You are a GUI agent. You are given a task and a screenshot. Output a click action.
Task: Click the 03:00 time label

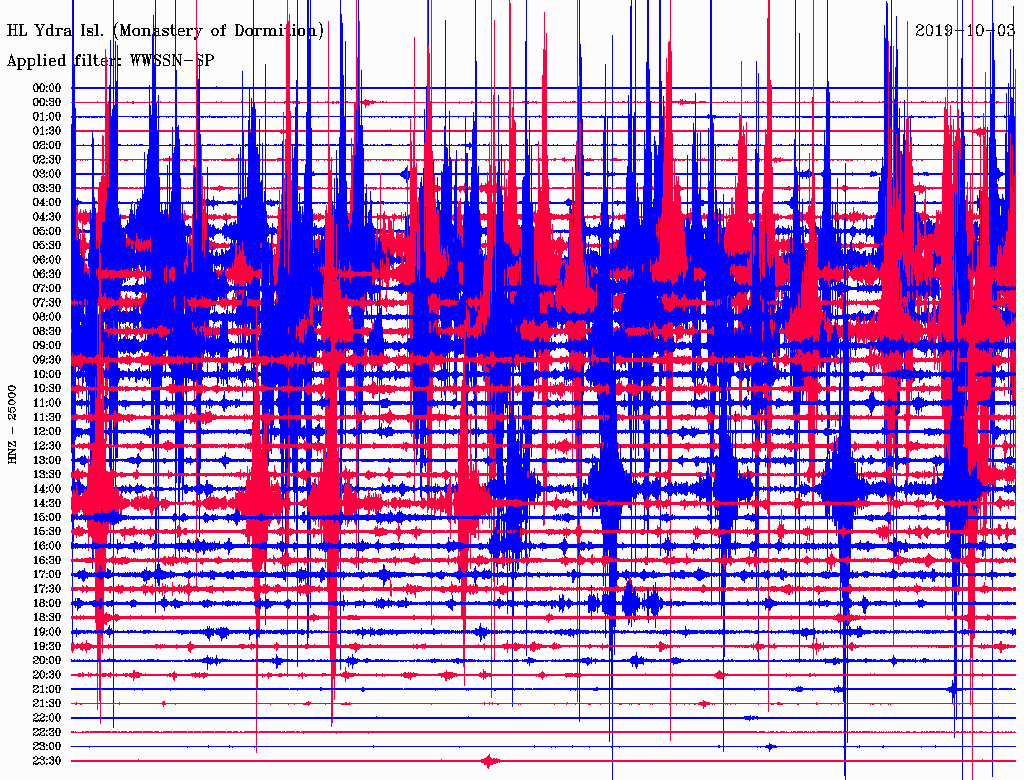pyautogui.click(x=47, y=174)
